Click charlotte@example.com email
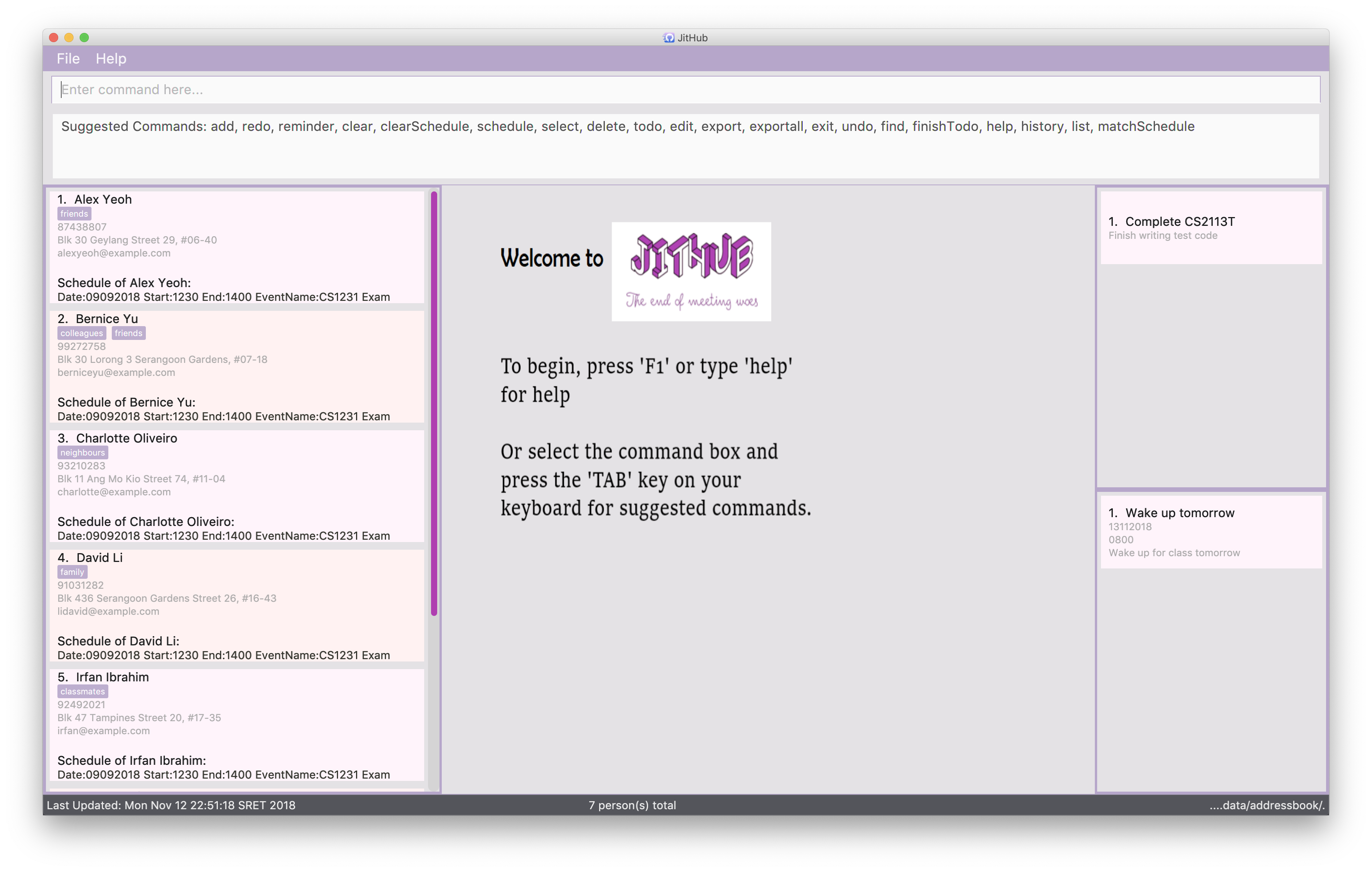The image size is (1372, 872). 113,492
